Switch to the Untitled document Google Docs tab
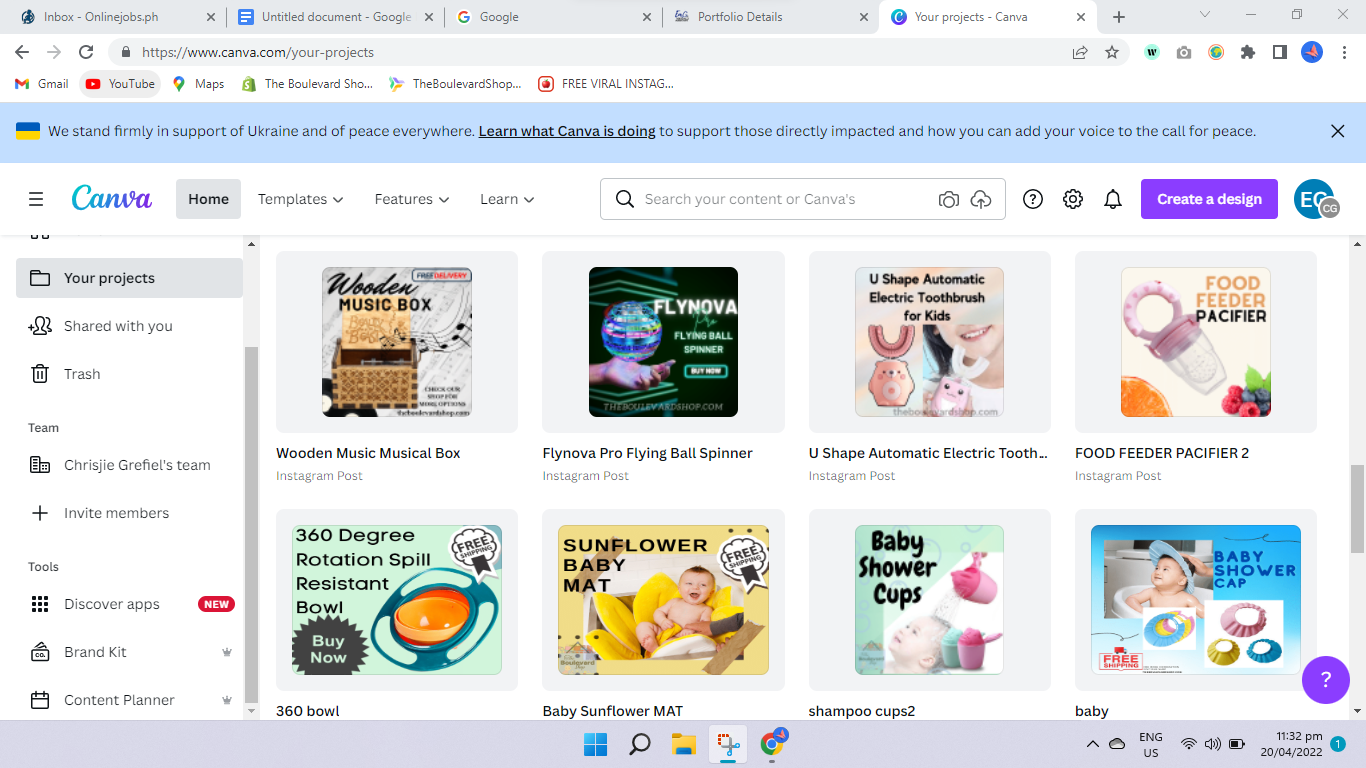 click(336, 17)
